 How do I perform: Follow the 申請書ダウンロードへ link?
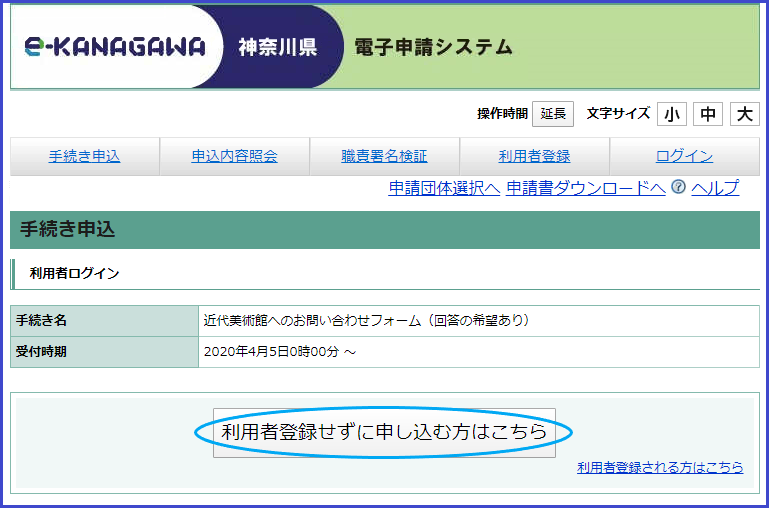point(586,188)
